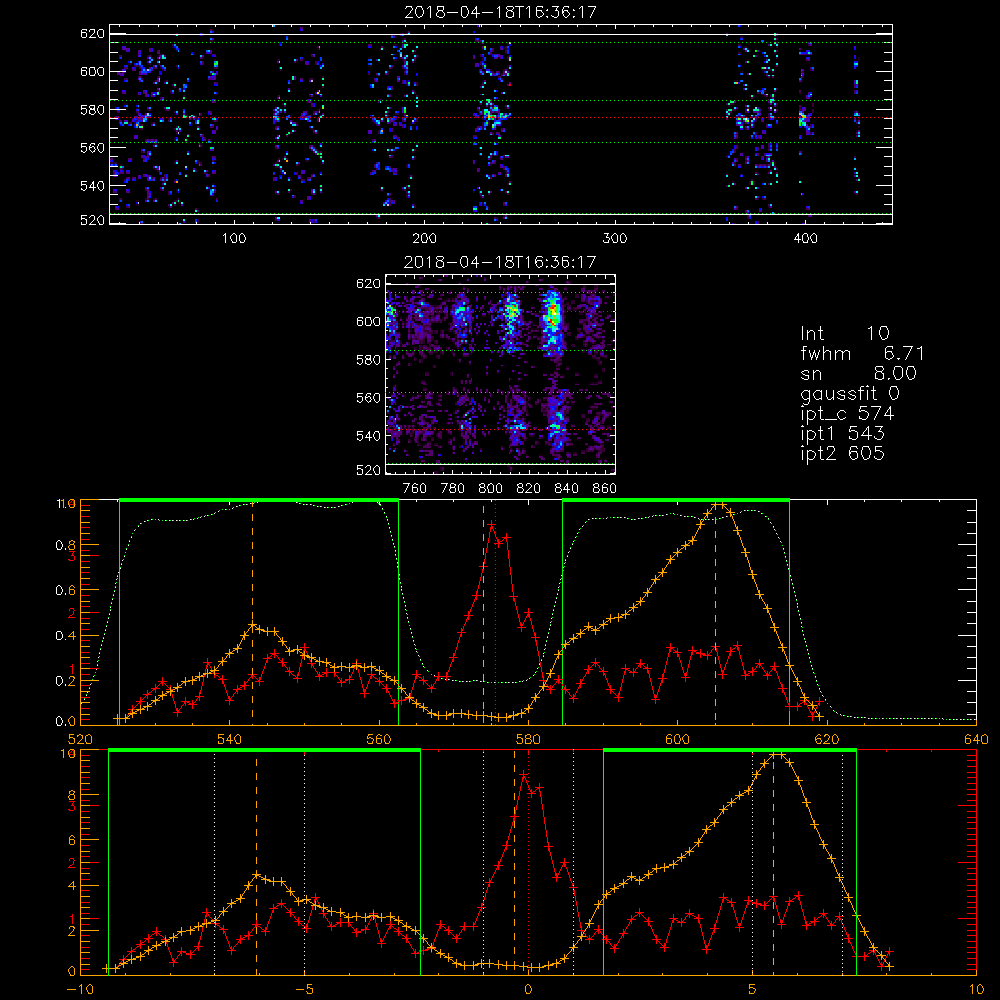Click the 'ipt1 543' label
Viewport: 1000px width, 1000px height.
pos(842,434)
